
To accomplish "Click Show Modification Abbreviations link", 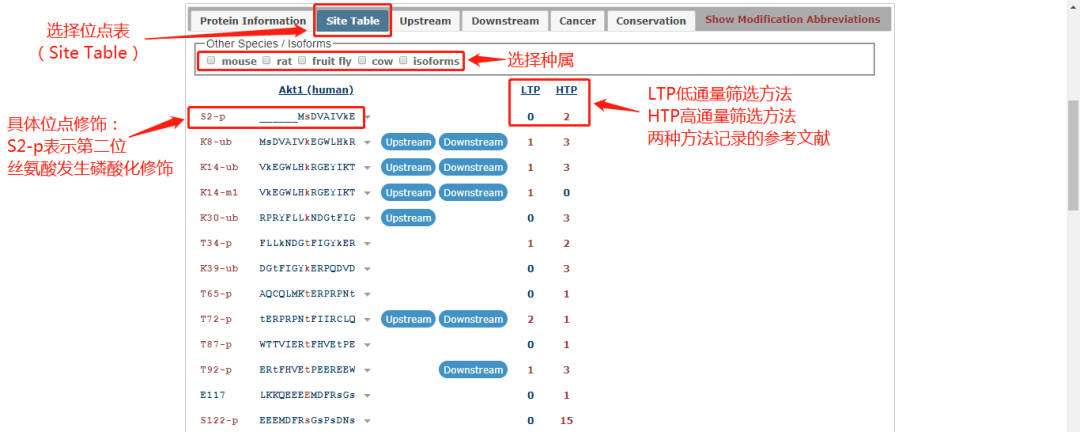I will click(x=792, y=19).
